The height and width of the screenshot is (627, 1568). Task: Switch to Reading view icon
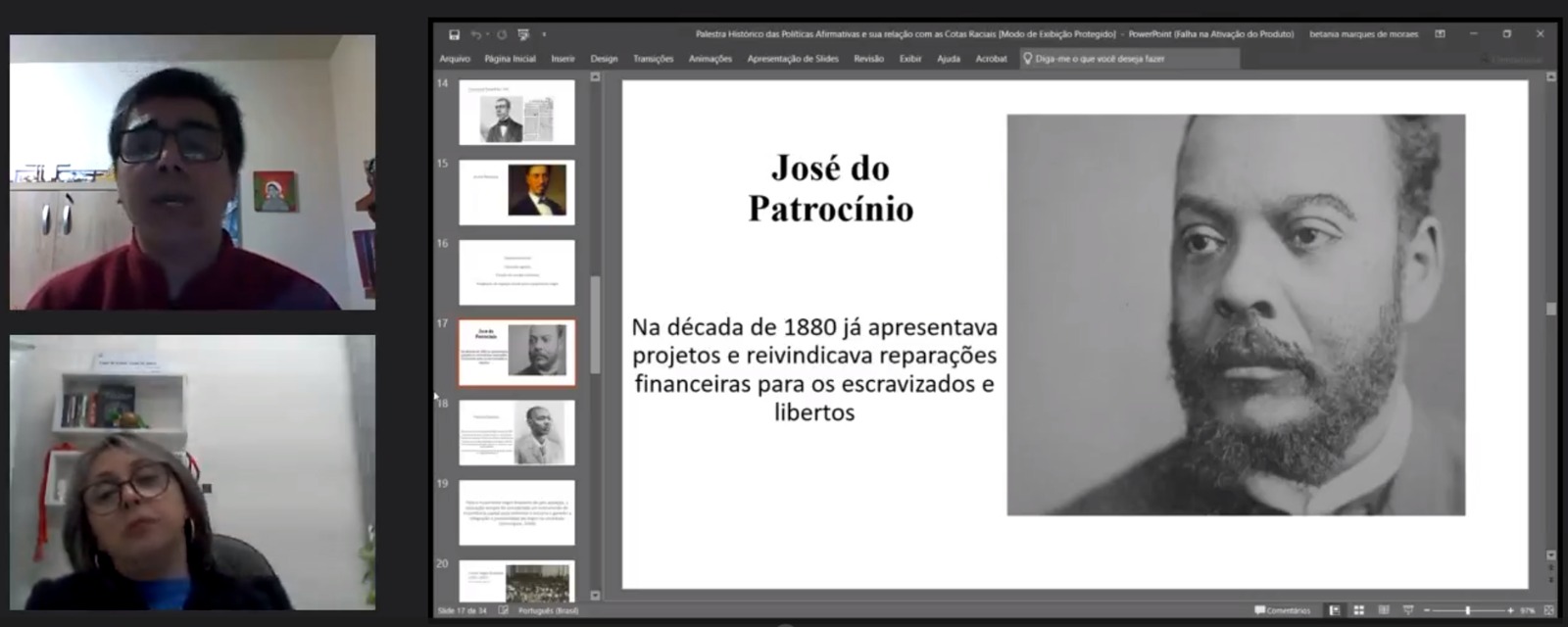point(1383,610)
